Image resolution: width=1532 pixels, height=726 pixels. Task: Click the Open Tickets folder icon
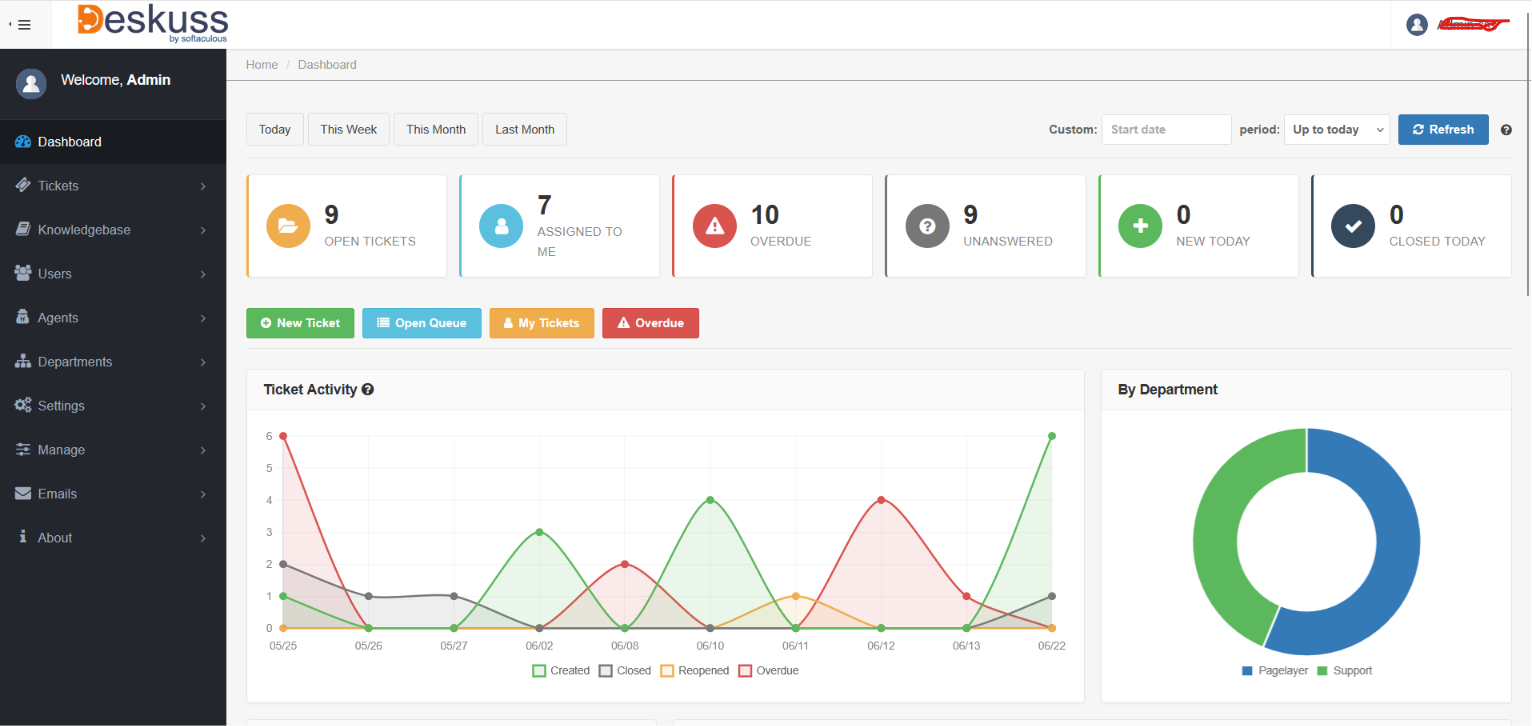click(289, 226)
